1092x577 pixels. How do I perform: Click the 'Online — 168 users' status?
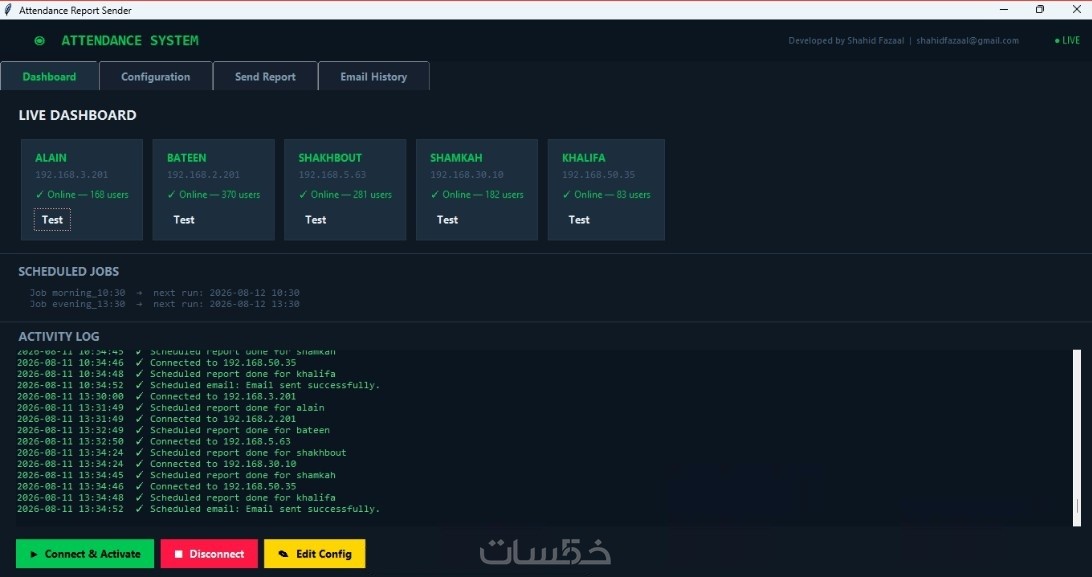point(82,195)
